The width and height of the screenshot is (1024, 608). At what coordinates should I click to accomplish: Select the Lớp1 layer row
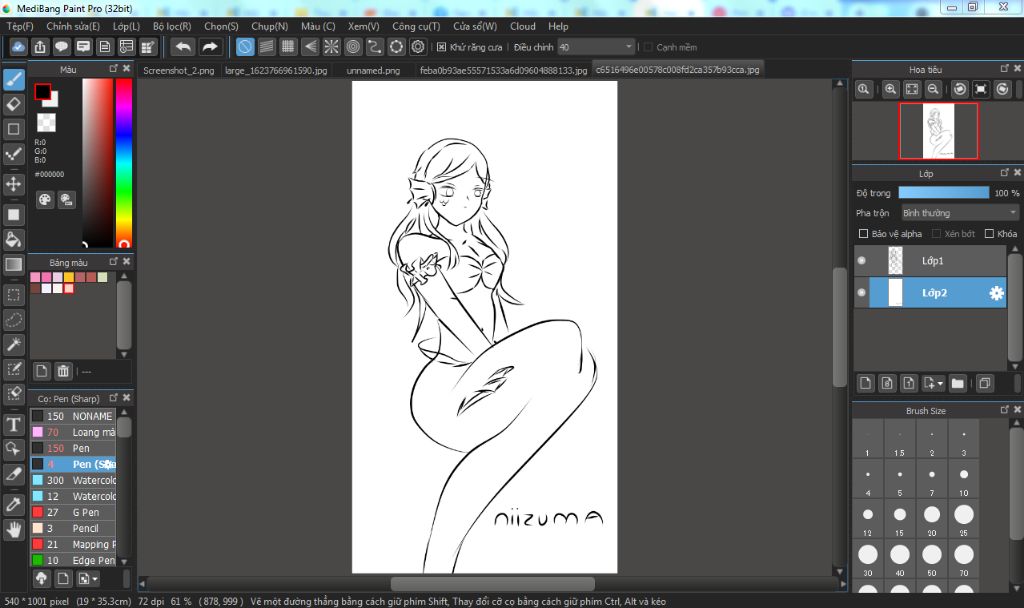click(930, 261)
